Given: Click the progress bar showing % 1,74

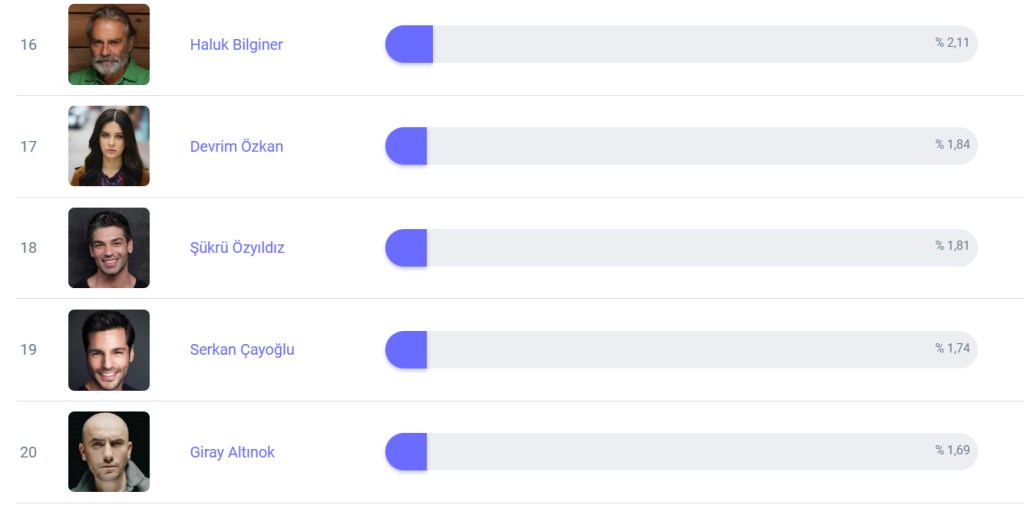Looking at the screenshot, I should pos(680,350).
